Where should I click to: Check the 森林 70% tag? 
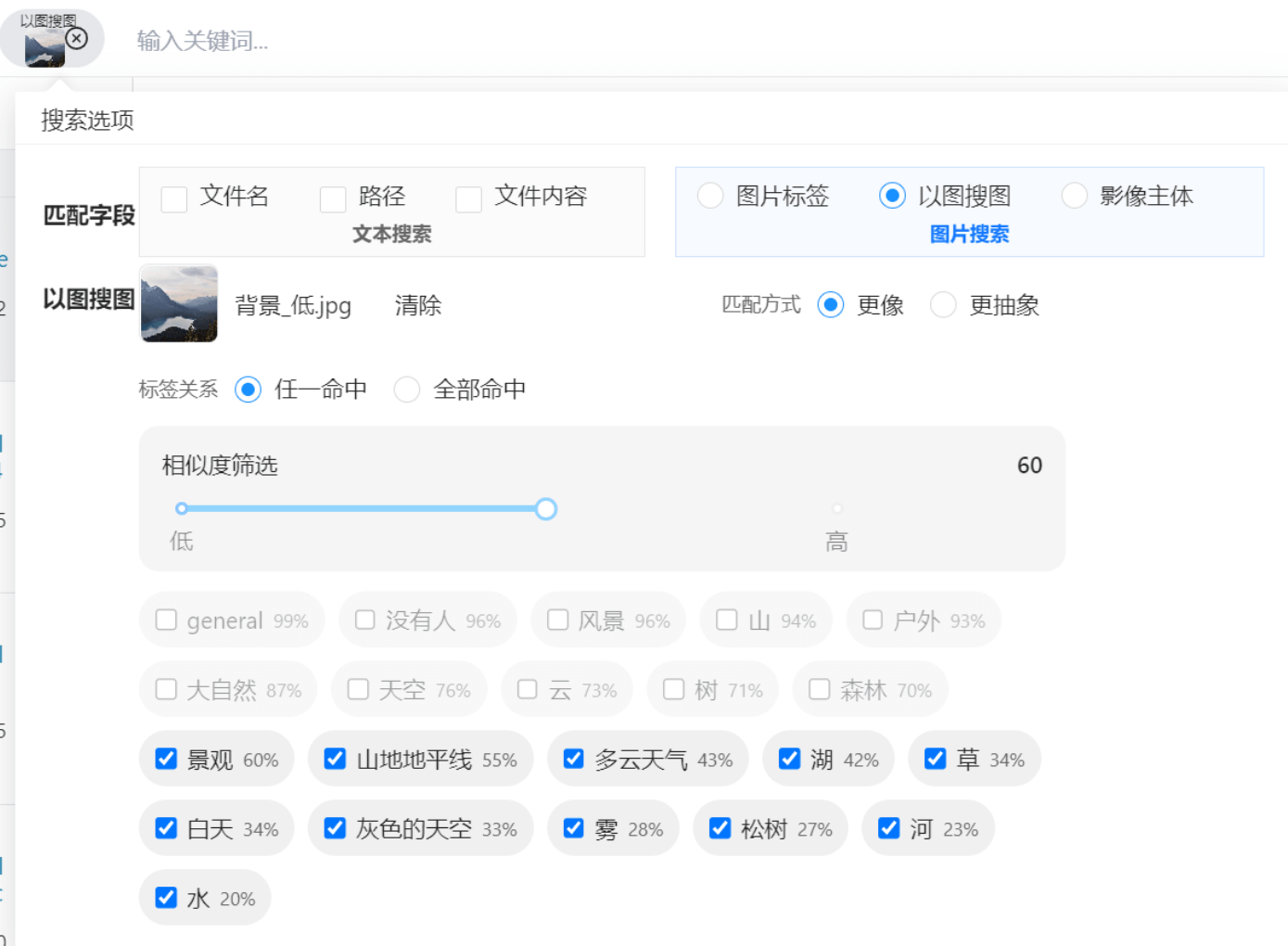click(x=819, y=689)
